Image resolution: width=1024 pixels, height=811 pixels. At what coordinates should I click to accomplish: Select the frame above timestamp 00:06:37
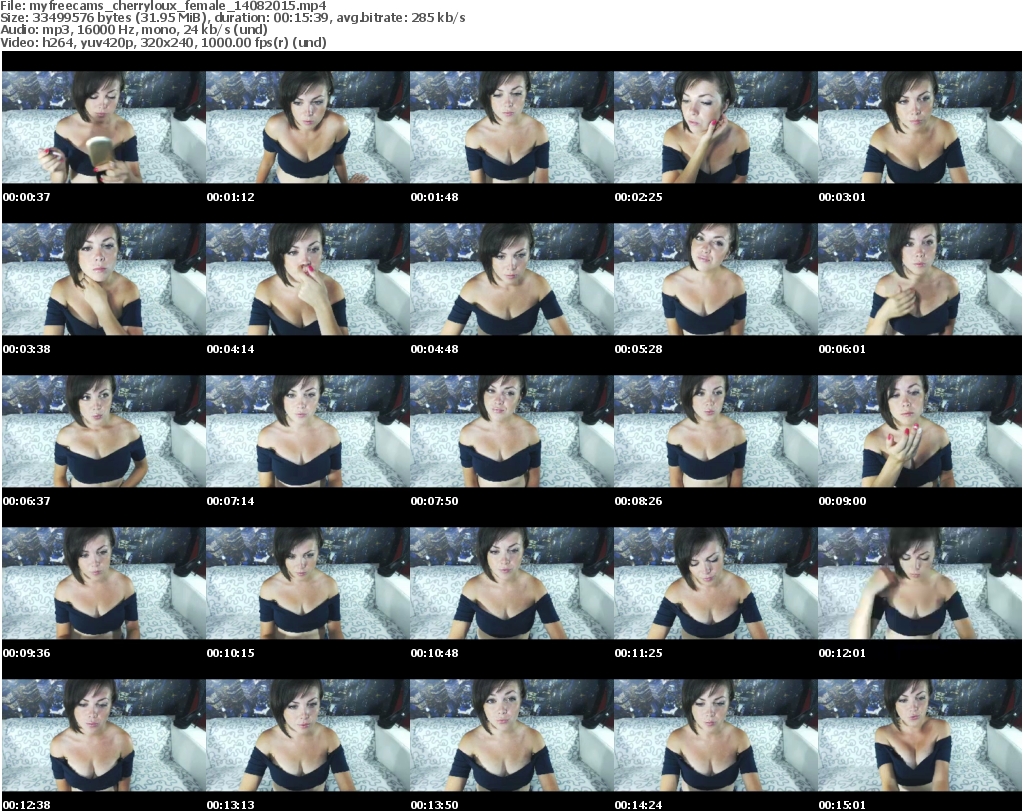tap(104, 431)
